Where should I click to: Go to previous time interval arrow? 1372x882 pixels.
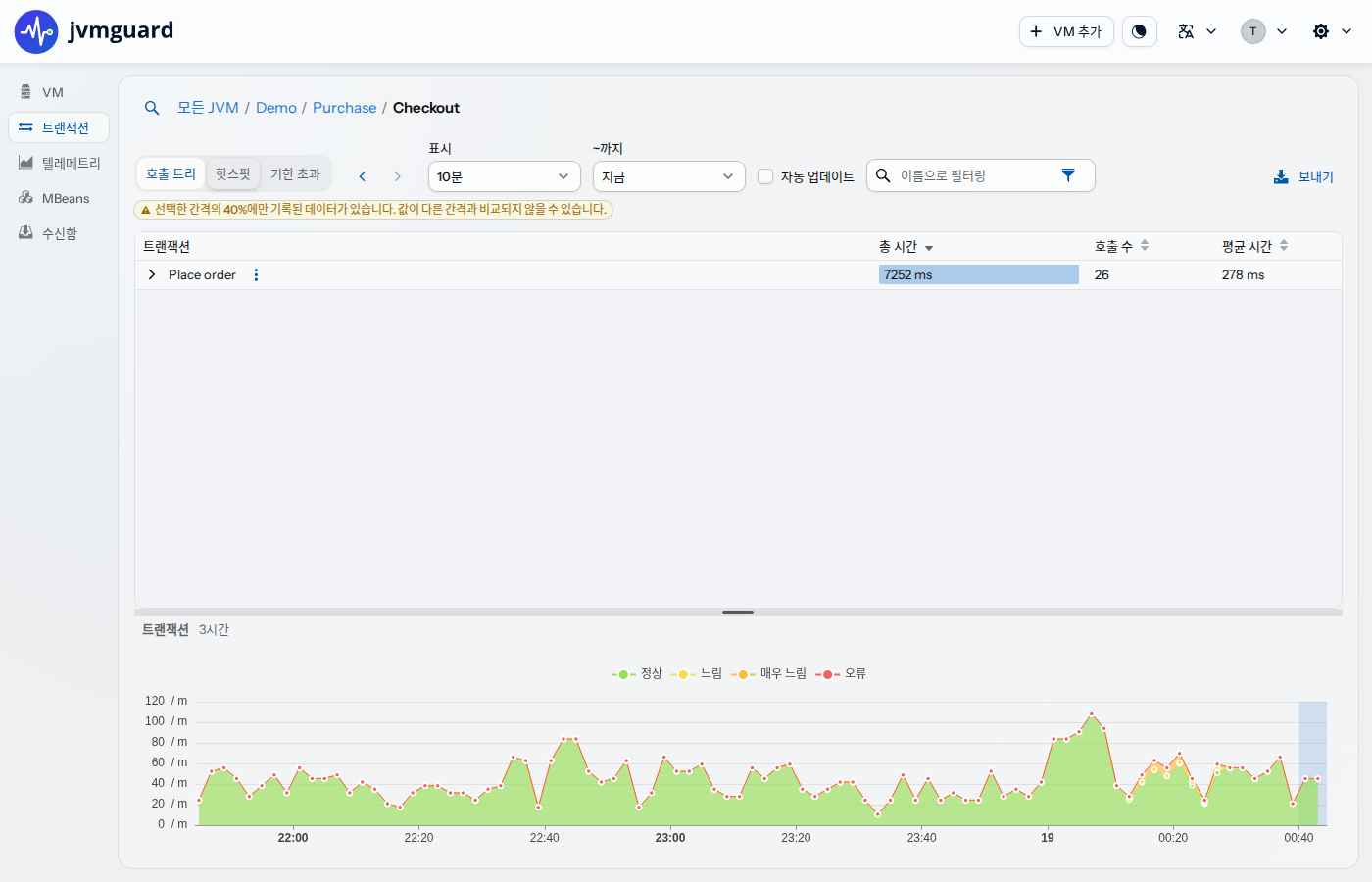pos(363,176)
